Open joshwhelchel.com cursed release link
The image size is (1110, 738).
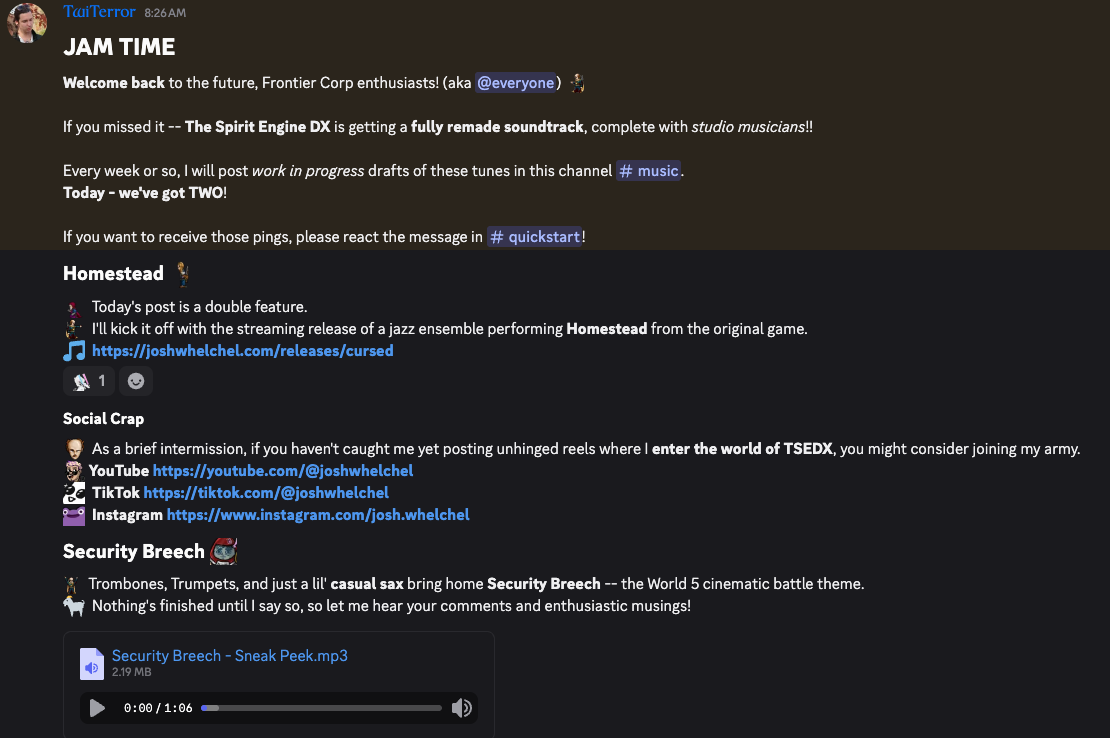(x=242, y=351)
